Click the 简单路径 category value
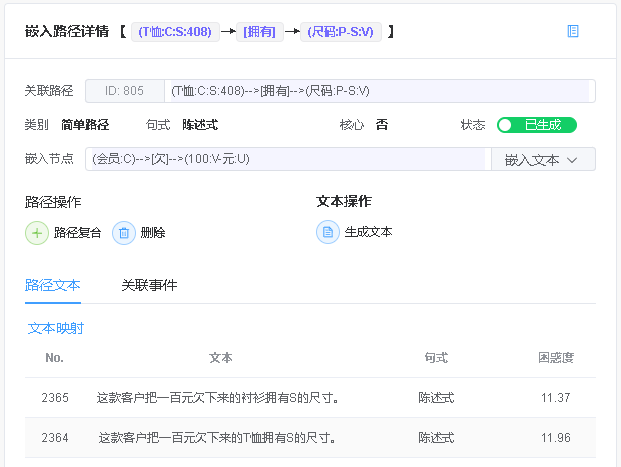Screen dimensions: 621x467 coord(85,125)
